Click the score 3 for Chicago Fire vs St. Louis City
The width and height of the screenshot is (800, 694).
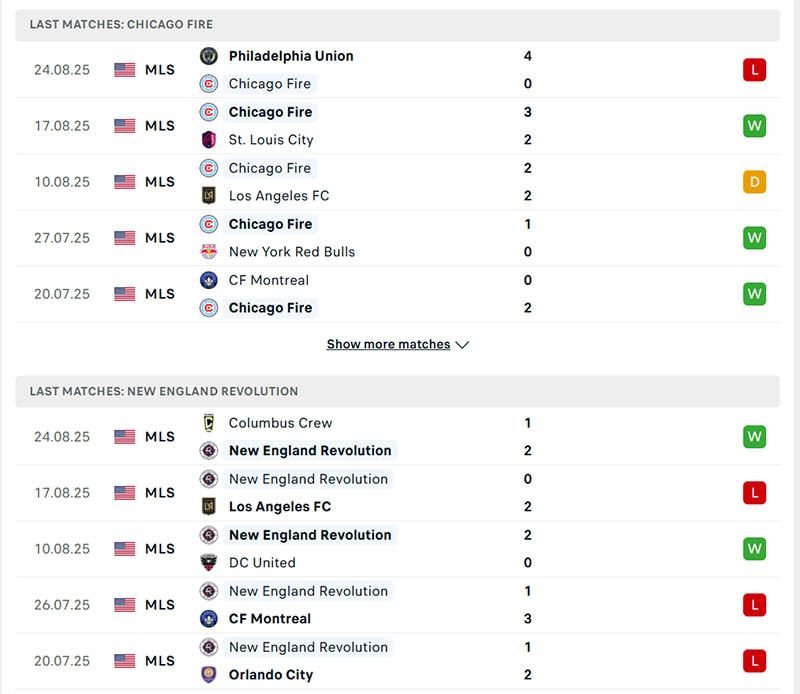[527, 112]
